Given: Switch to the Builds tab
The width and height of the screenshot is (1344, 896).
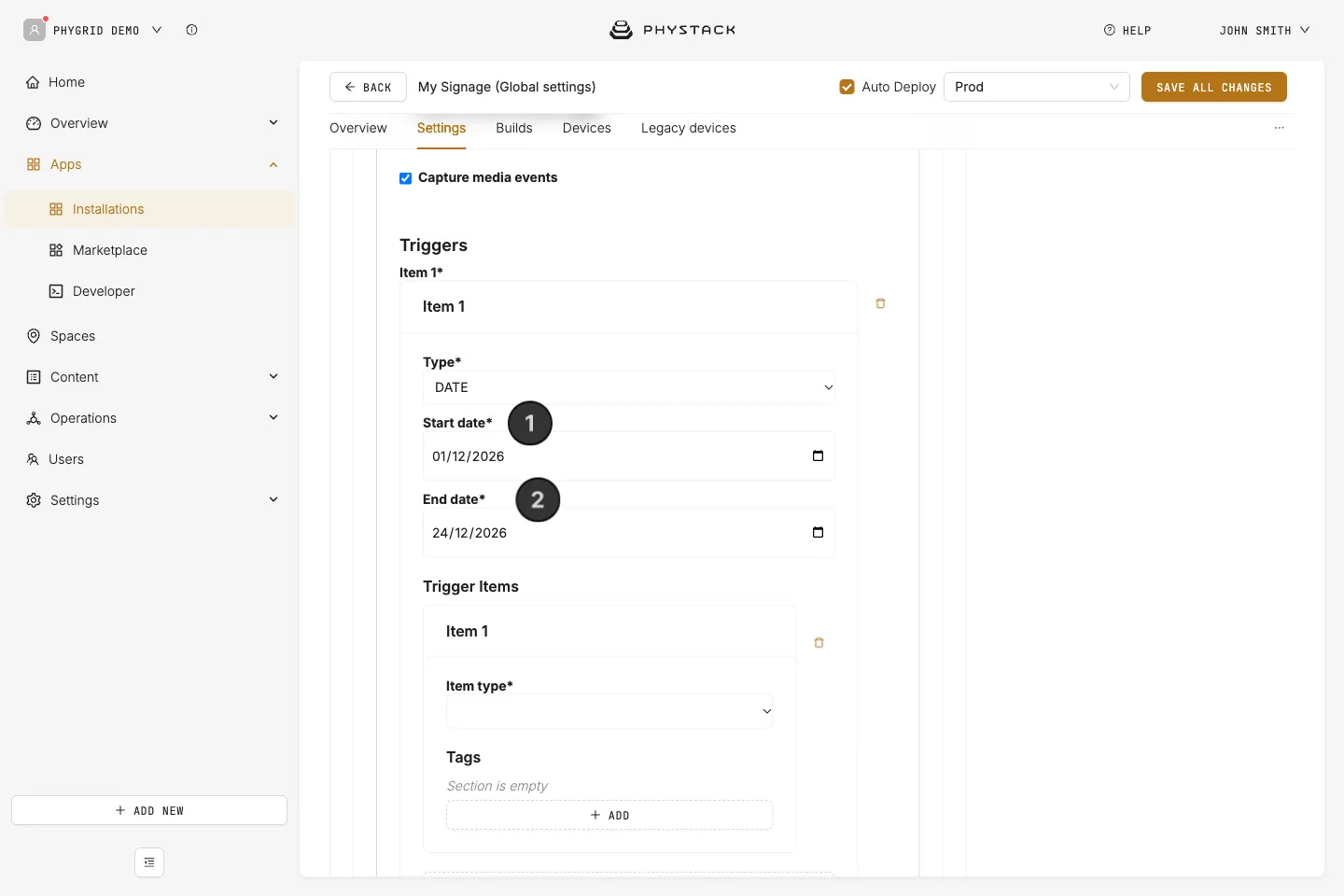Looking at the screenshot, I should coord(514,128).
